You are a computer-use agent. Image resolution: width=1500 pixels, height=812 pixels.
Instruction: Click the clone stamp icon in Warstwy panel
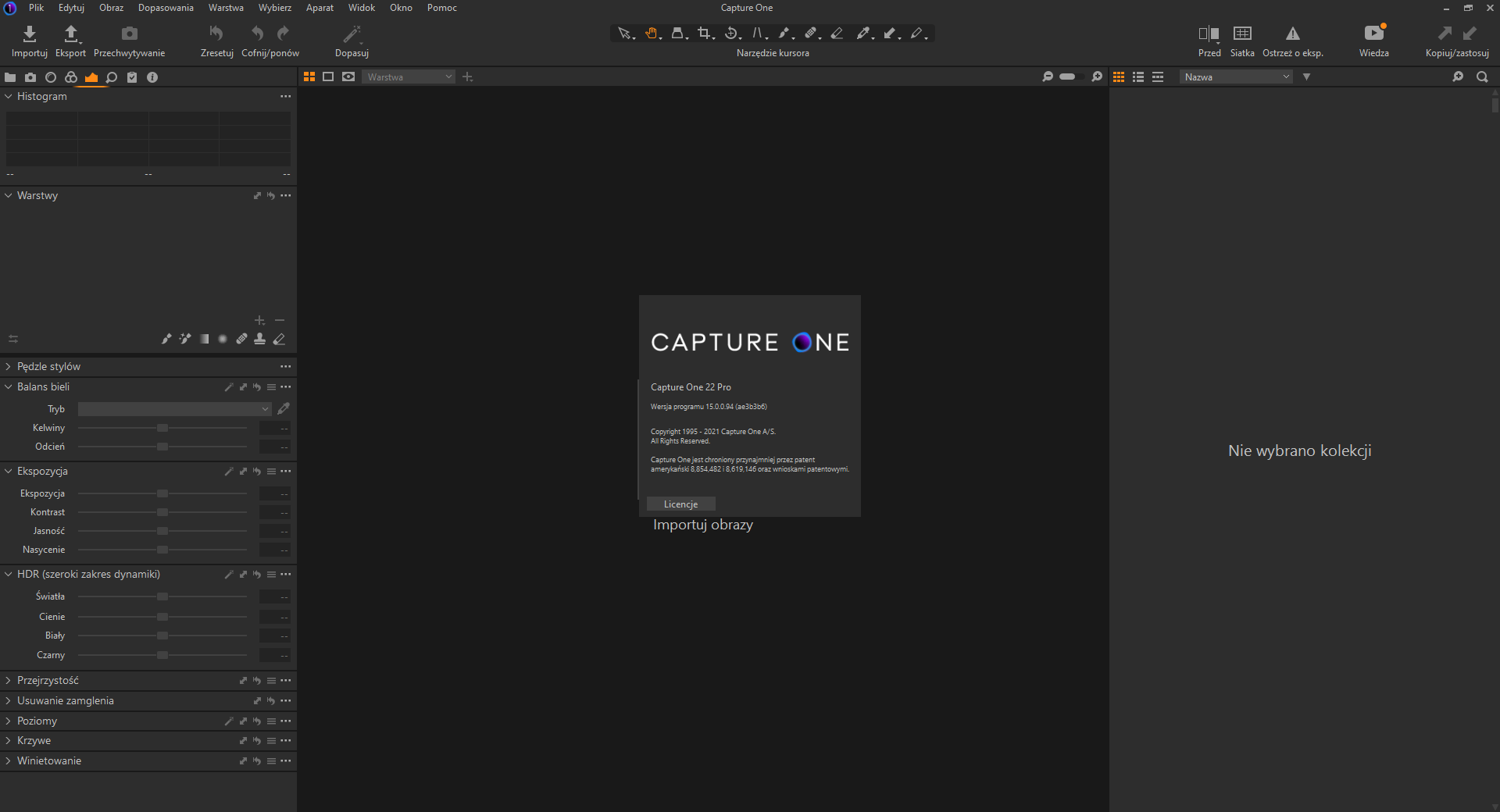260,339
